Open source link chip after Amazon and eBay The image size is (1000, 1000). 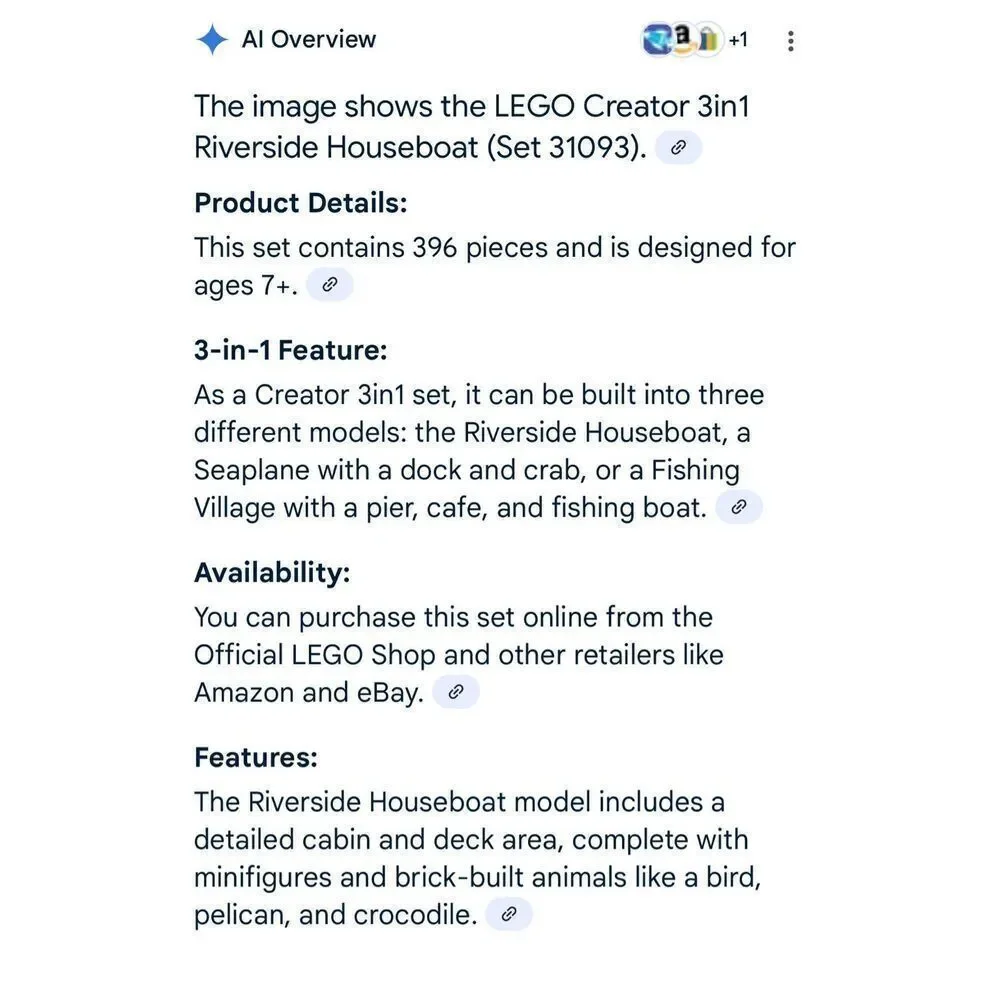455,692
